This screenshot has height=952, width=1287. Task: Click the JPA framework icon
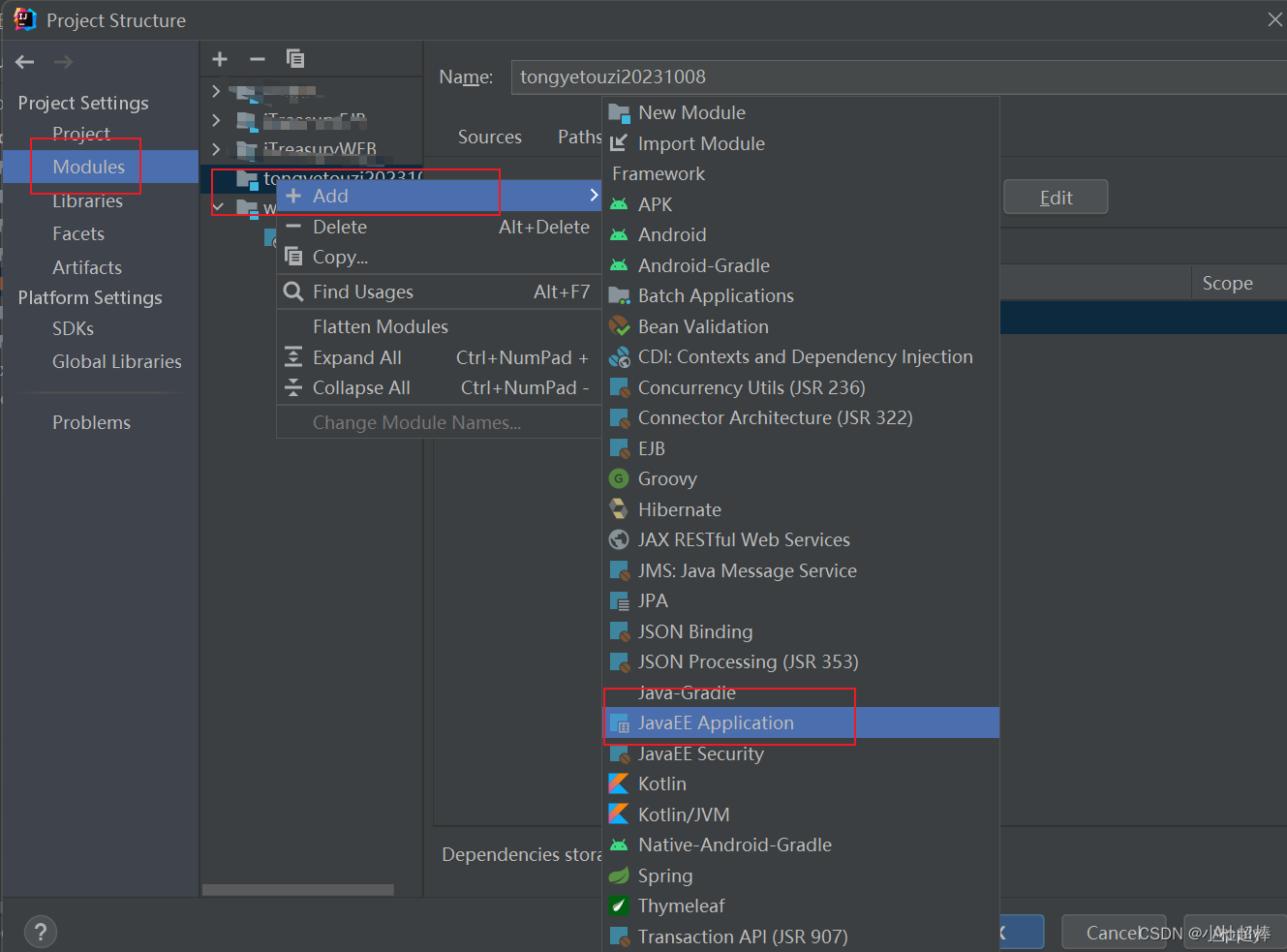pyautogui.click(x=619, y=600)
